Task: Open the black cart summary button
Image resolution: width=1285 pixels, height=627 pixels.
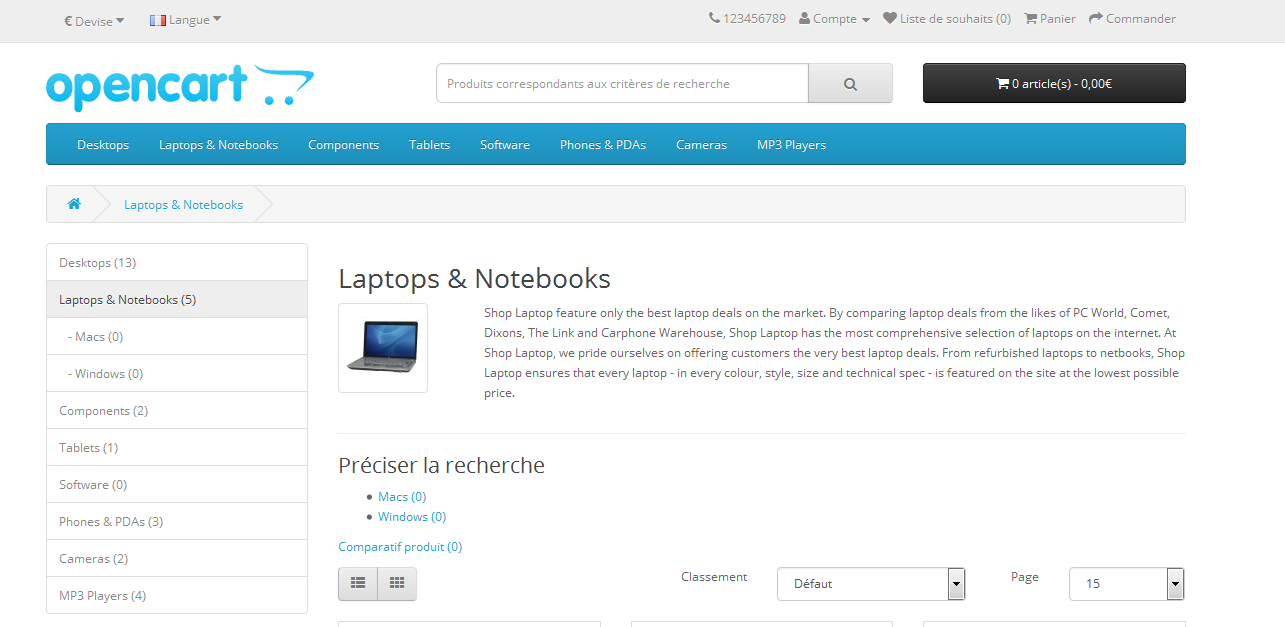Action: point(1054,83)
